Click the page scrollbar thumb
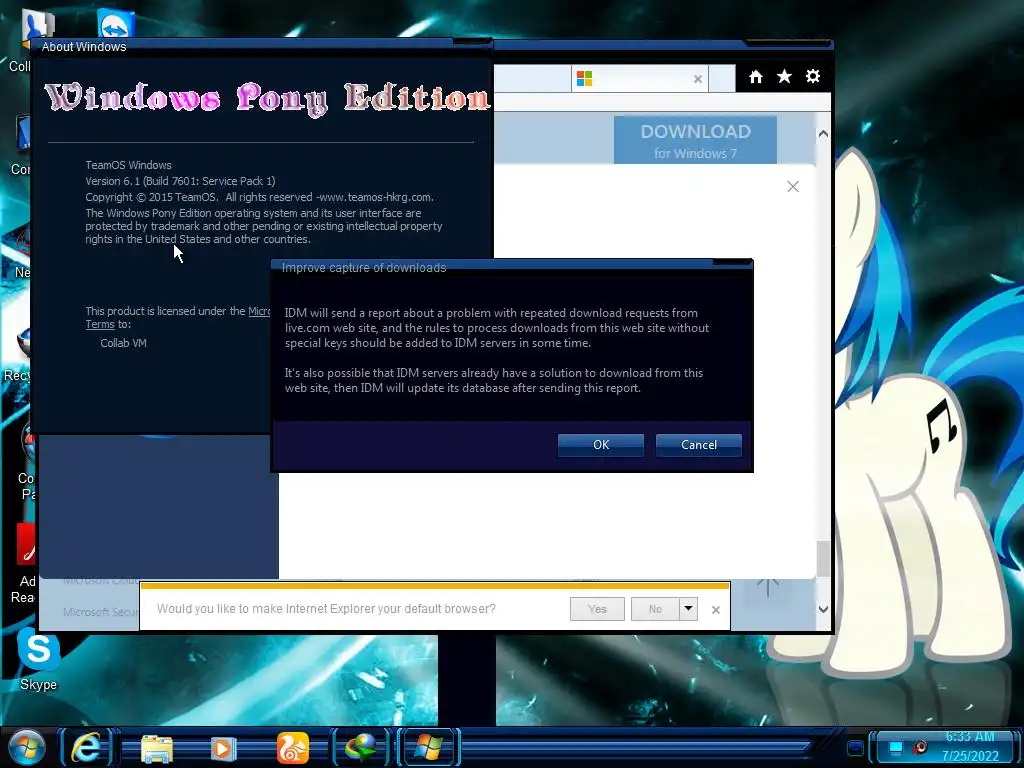The height and width of the screenshot is (768, 1024). [x=824, y=559]
